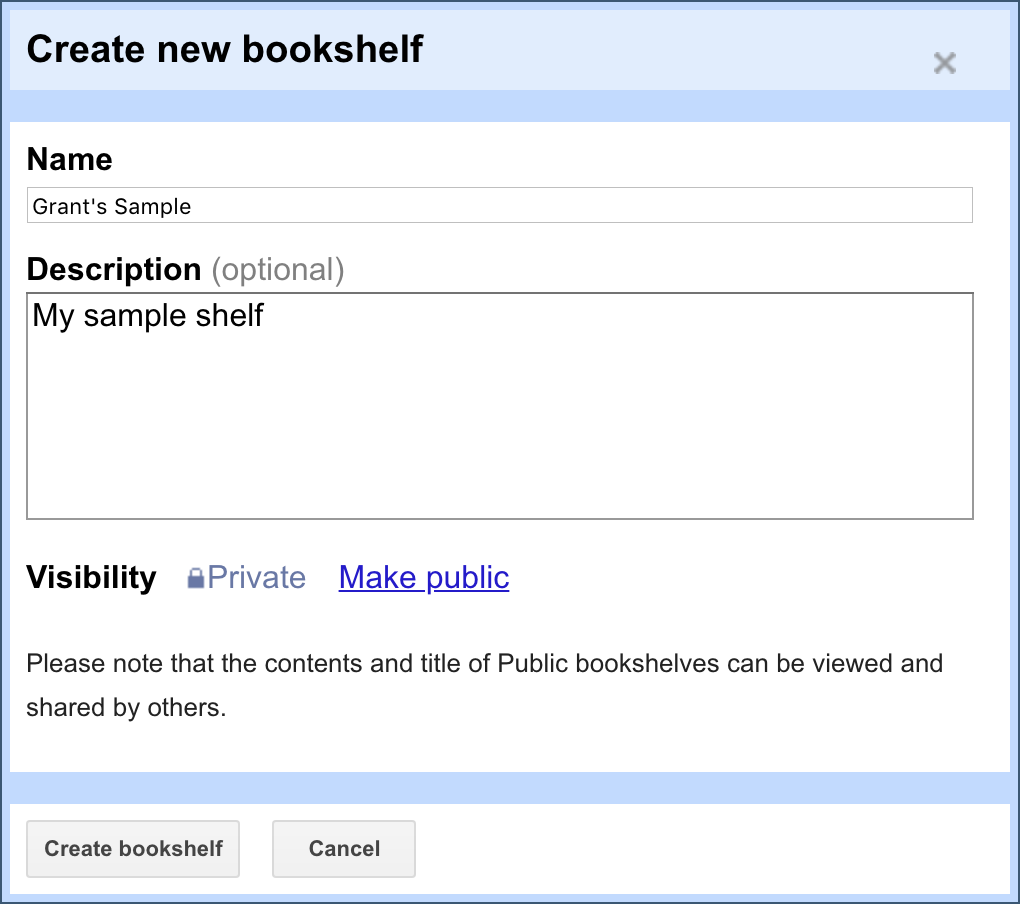The width and height of the screenshot is (1020, 904).
Task: Click the gray (optional) hint text
Action: pos(278,269)
